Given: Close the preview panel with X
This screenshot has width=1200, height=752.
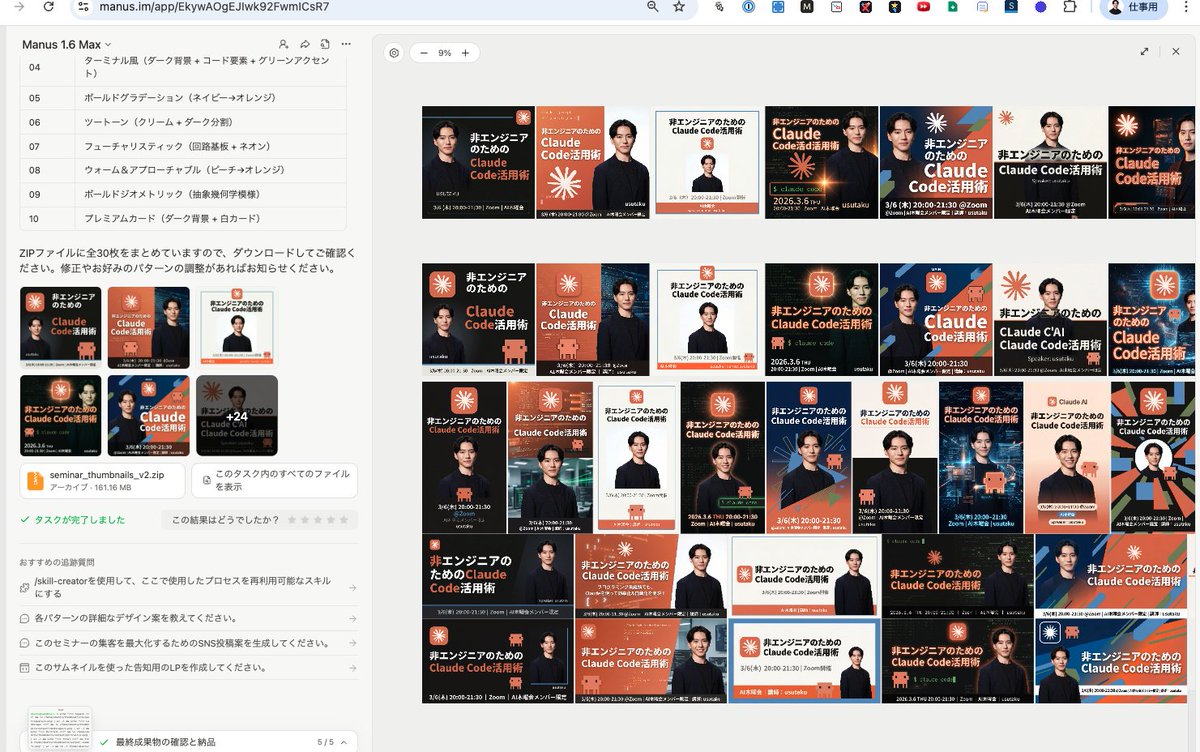Looking at the screenshot, I should click(x=1176, y=51).
